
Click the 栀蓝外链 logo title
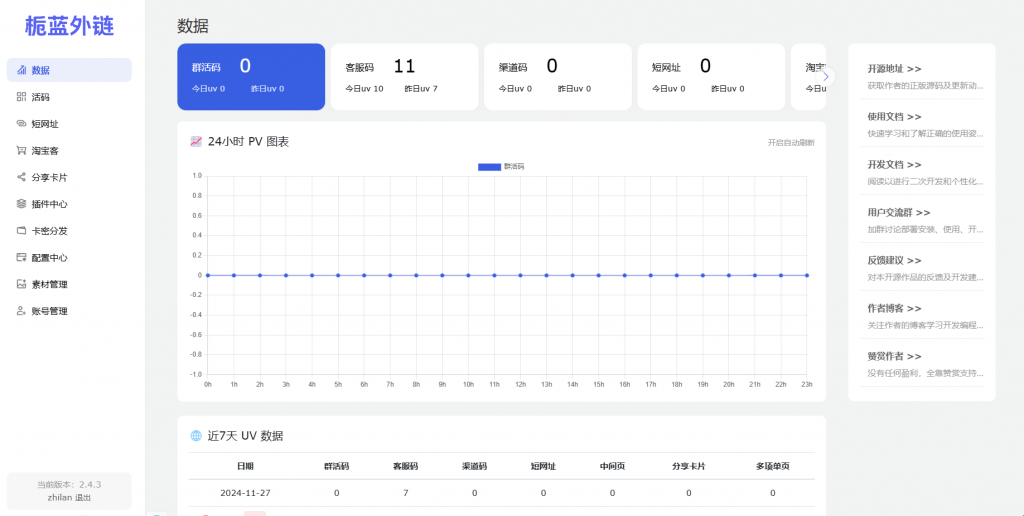69,26
